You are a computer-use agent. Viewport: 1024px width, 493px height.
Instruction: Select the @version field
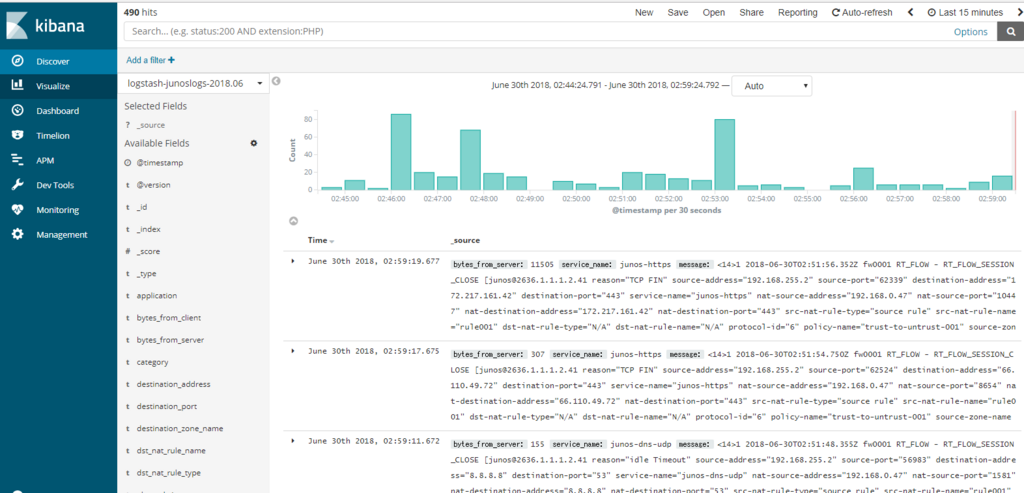point(153,185)
